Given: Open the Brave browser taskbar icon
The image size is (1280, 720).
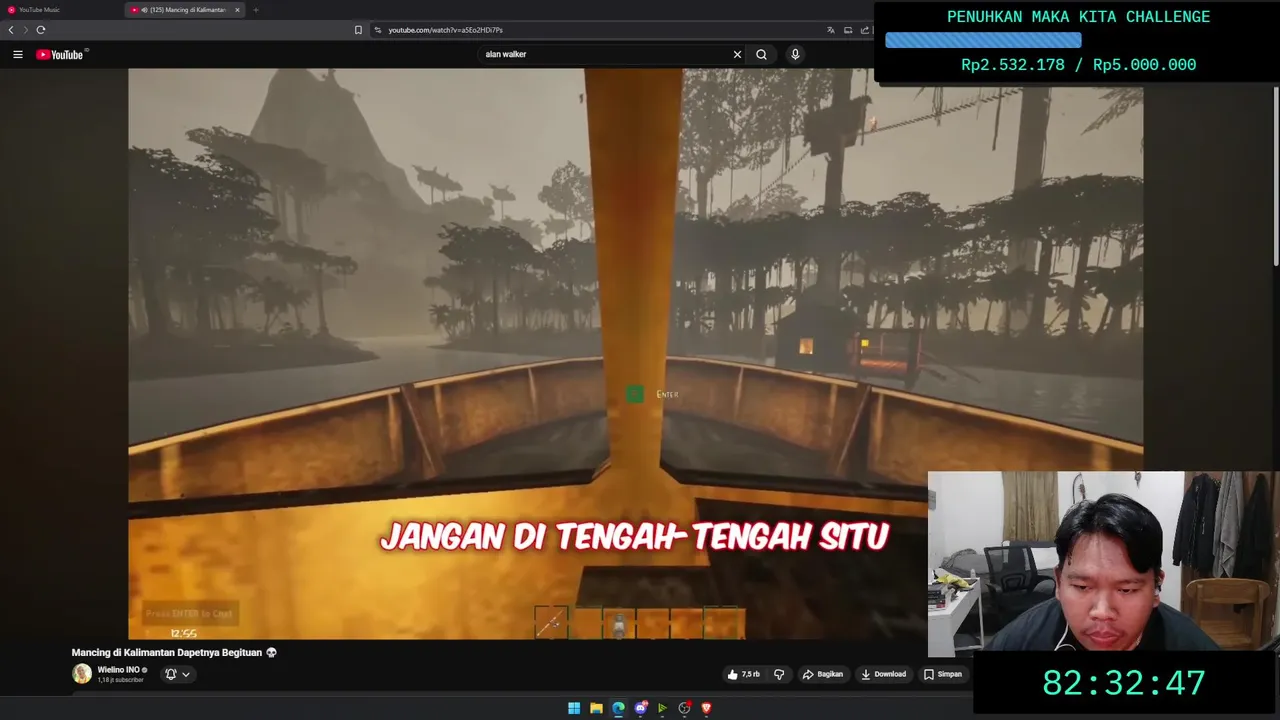Looking at the screenshot, I should [706, 708].
